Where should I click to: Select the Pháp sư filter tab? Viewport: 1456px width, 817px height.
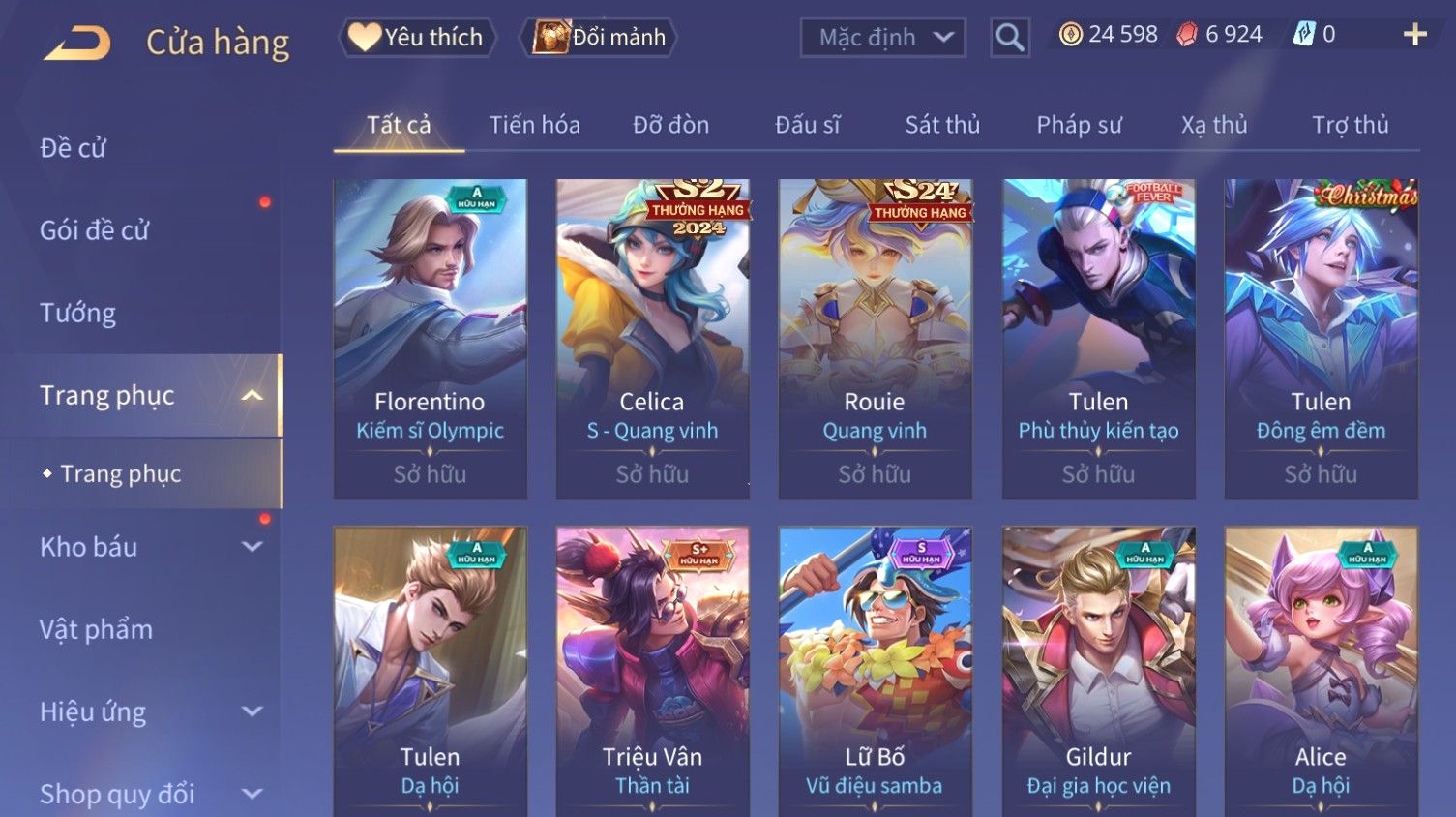point(1079,125)
